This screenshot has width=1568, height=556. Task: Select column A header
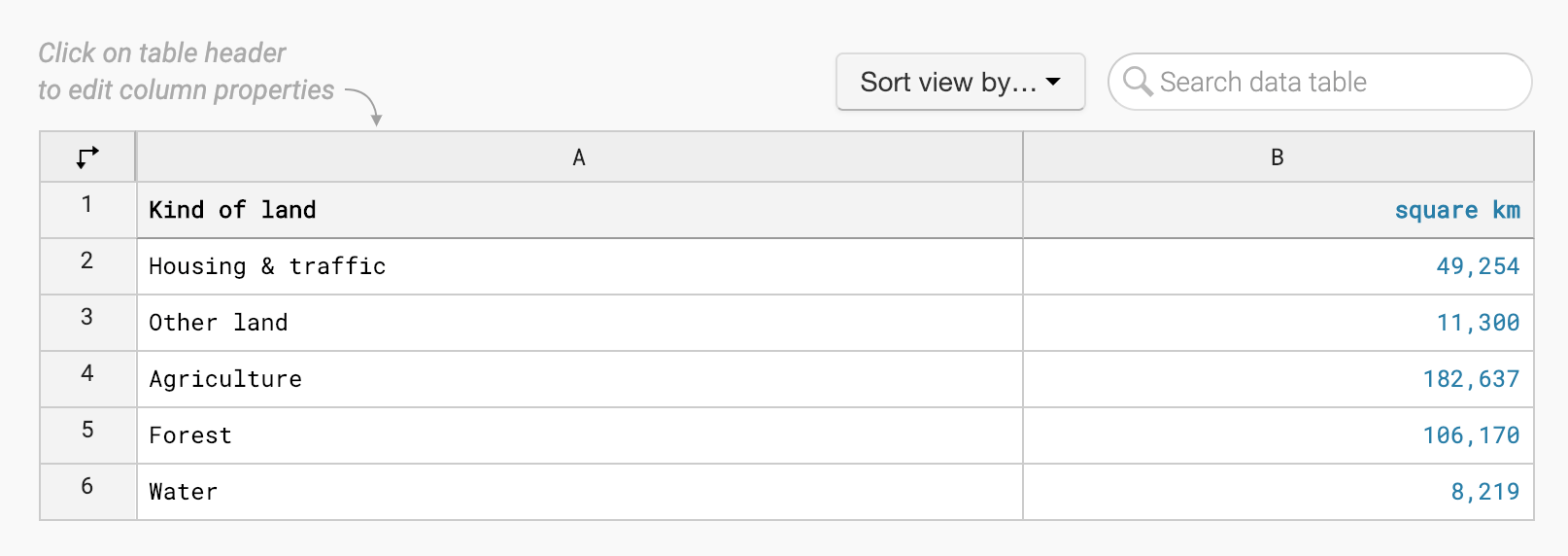pyautogui.click(x=579, y=157)
